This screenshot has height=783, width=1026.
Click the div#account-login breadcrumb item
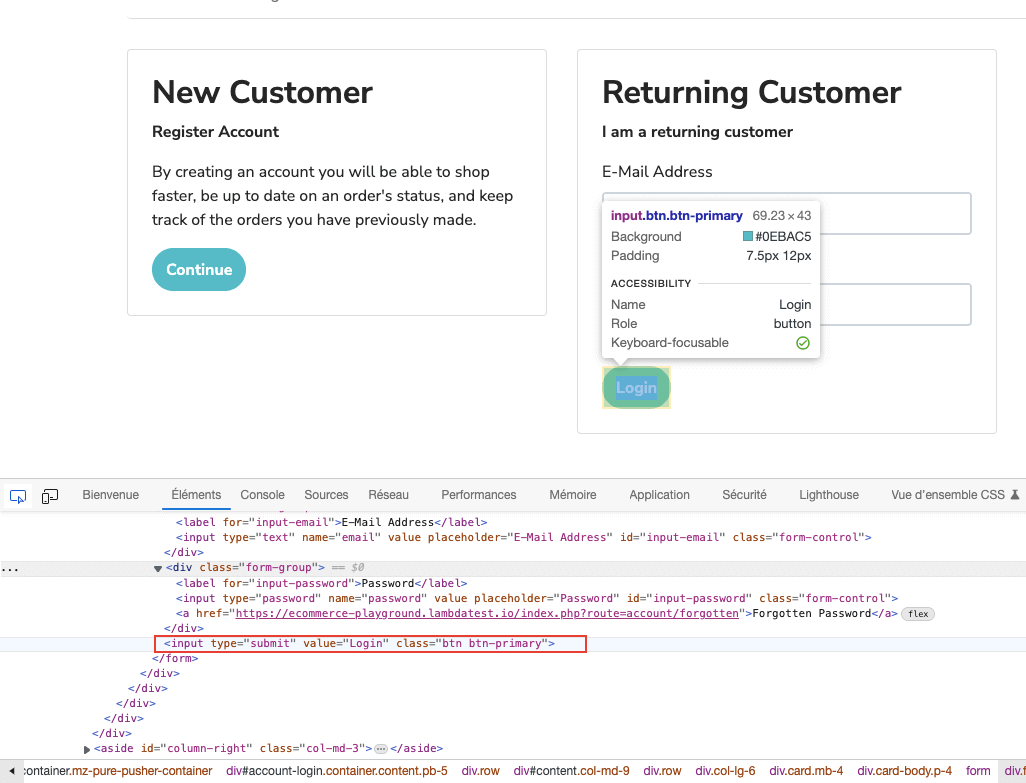337,771
